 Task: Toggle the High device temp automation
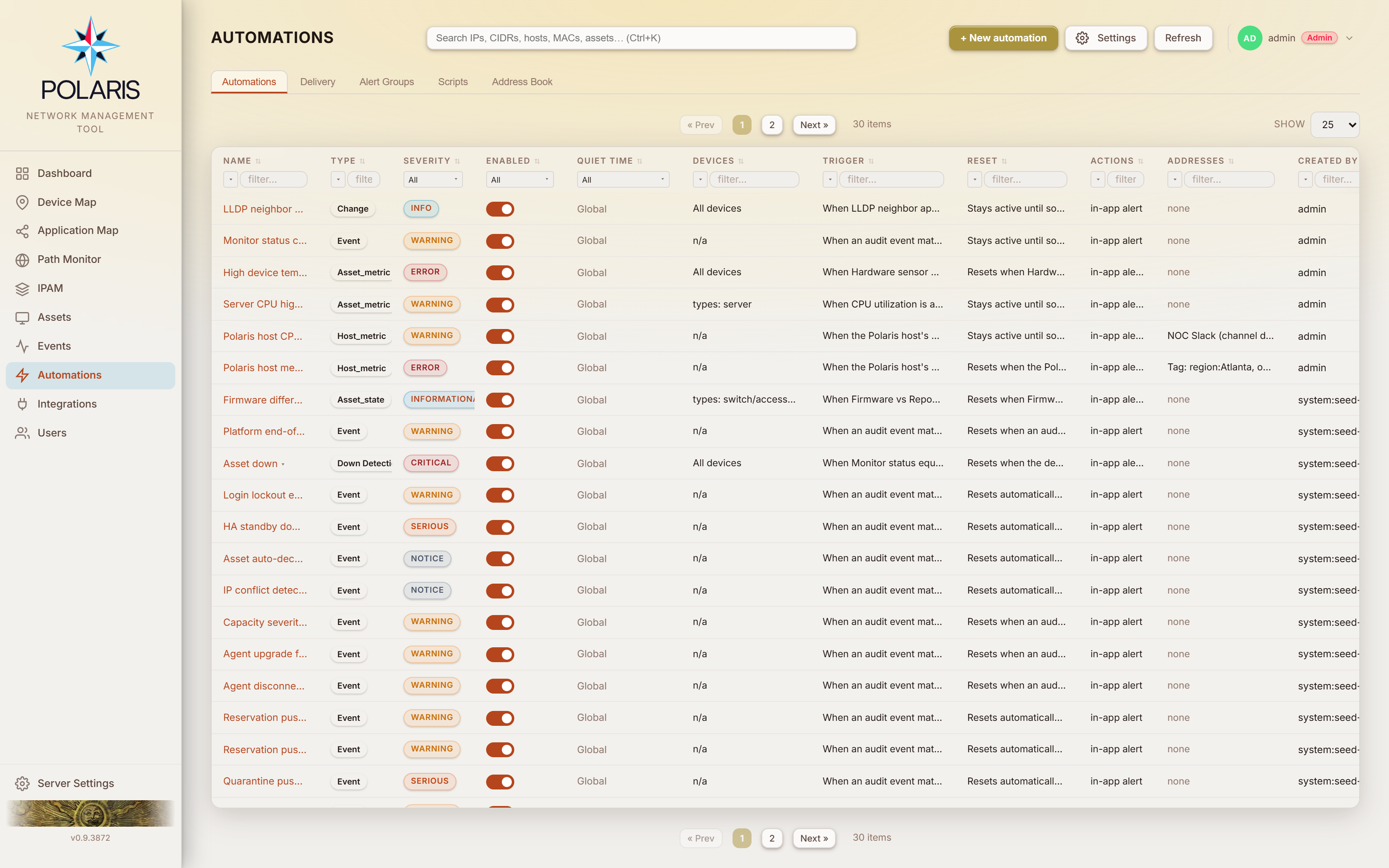500,273
